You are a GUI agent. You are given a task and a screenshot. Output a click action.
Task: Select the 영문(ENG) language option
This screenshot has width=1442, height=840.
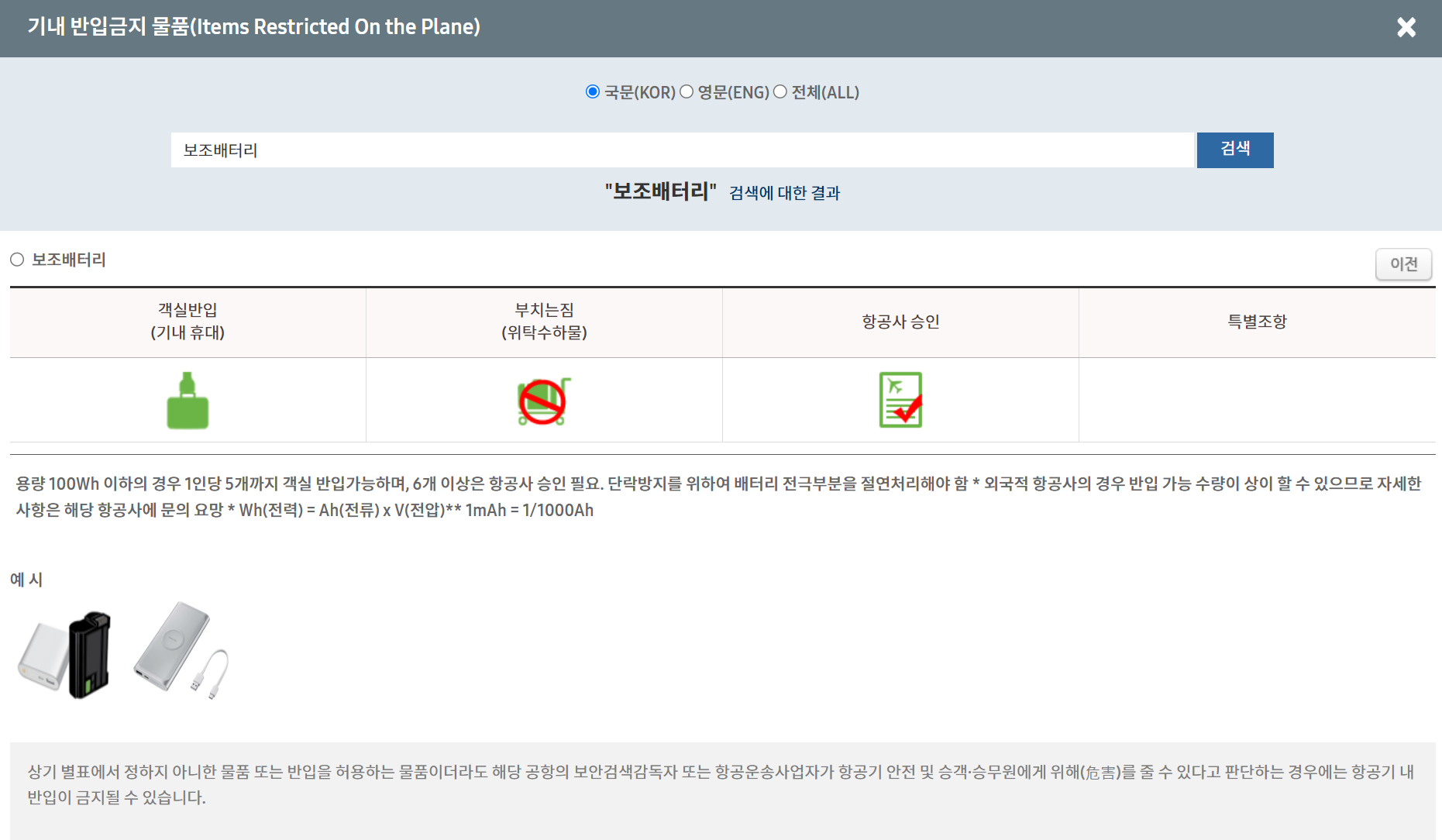687,91
